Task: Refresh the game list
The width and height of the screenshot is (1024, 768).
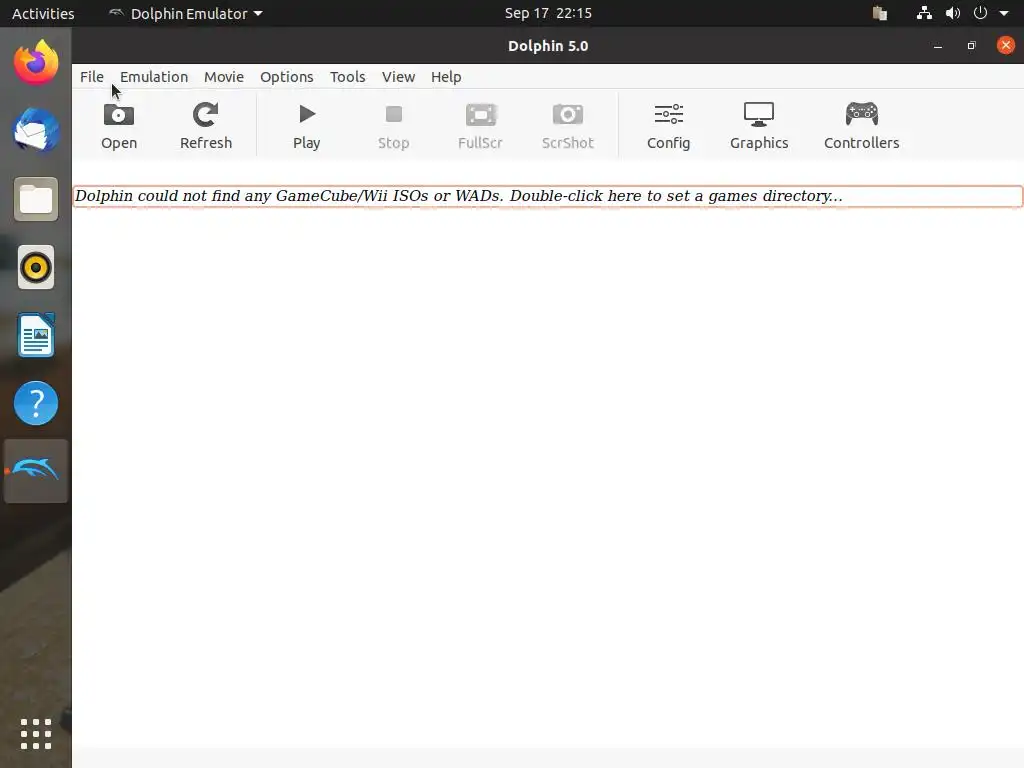Action: [x=206, y=125]
